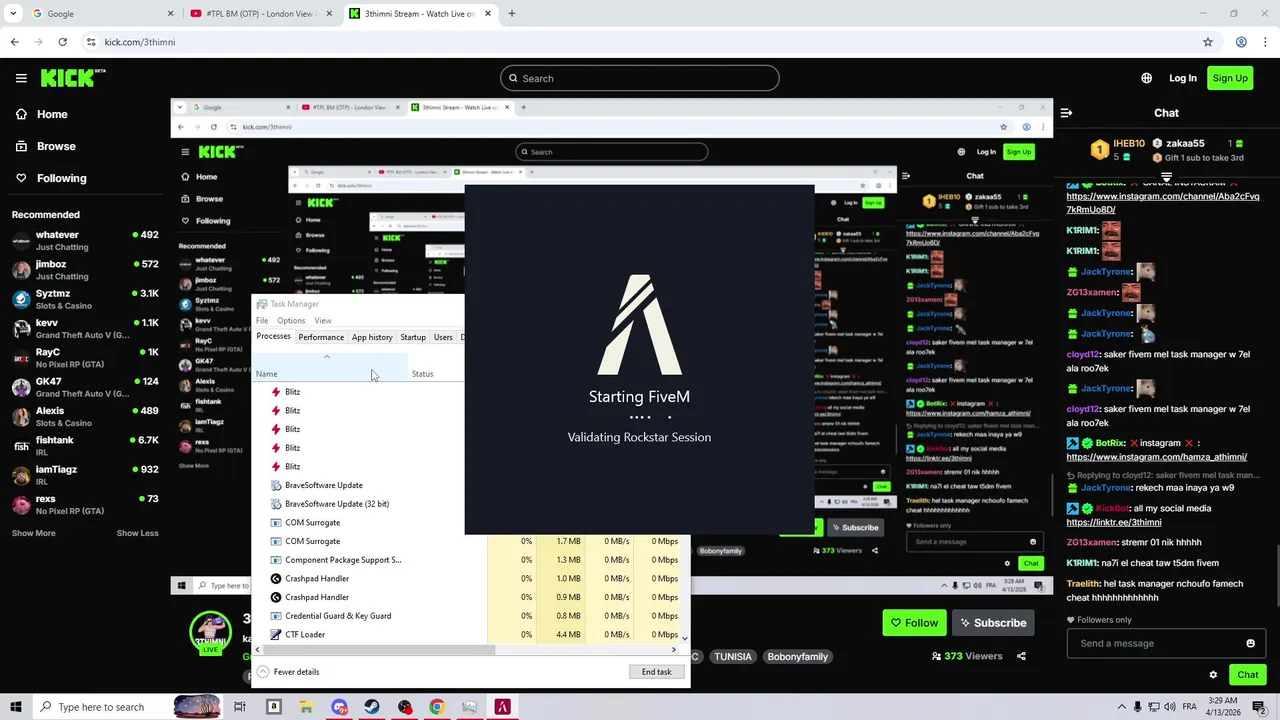
Task: Open the language globe selector
Action: (1146, 78)
